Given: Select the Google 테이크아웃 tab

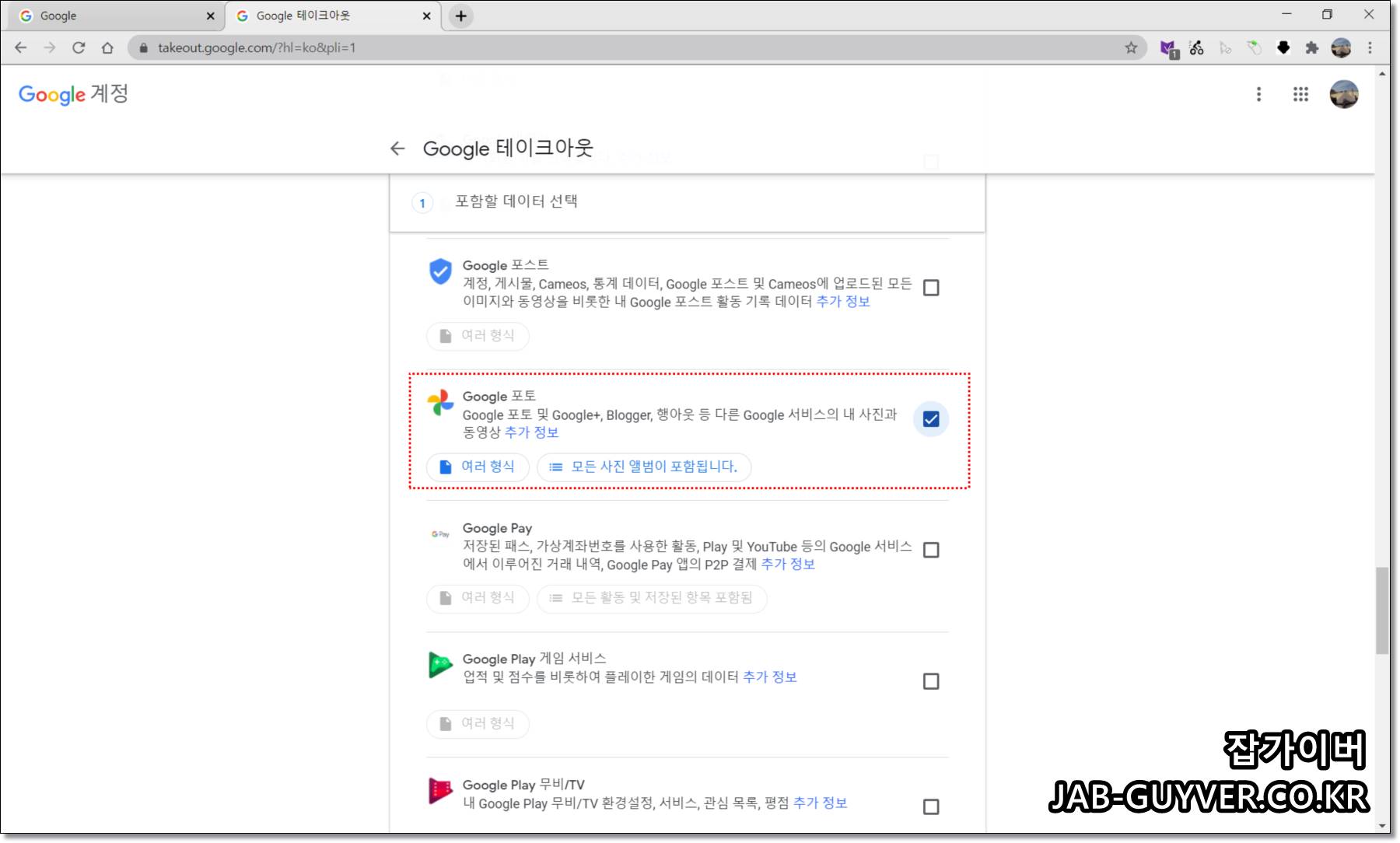Looking at the screenshot, I should [x=333, y=16].
